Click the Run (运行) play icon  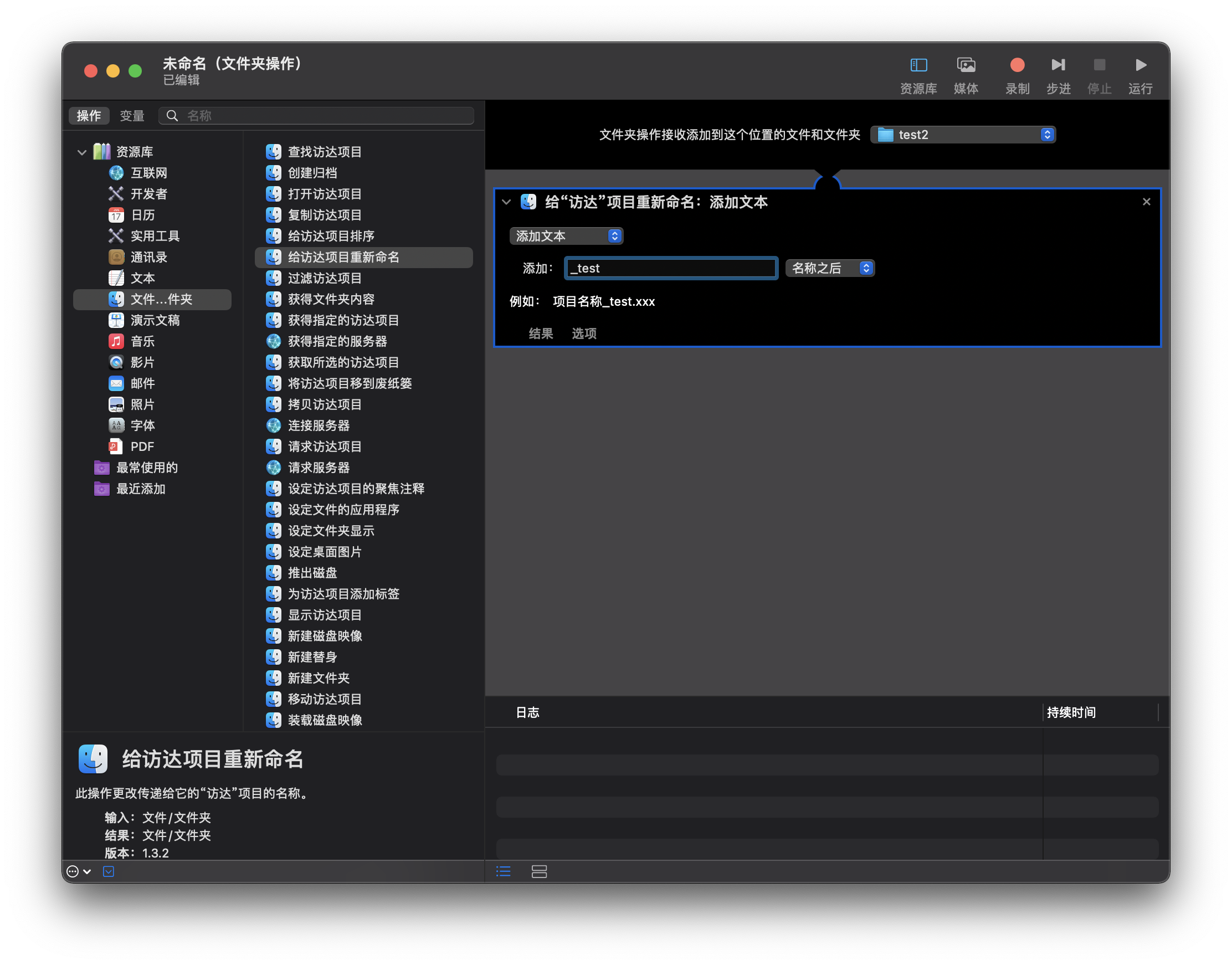tap(1140, 65)
